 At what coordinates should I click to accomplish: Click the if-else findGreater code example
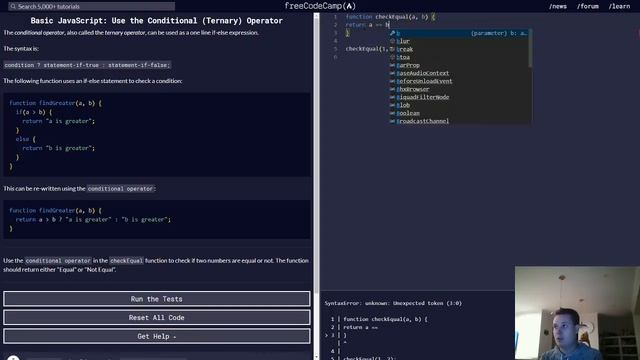pos(157,135)
